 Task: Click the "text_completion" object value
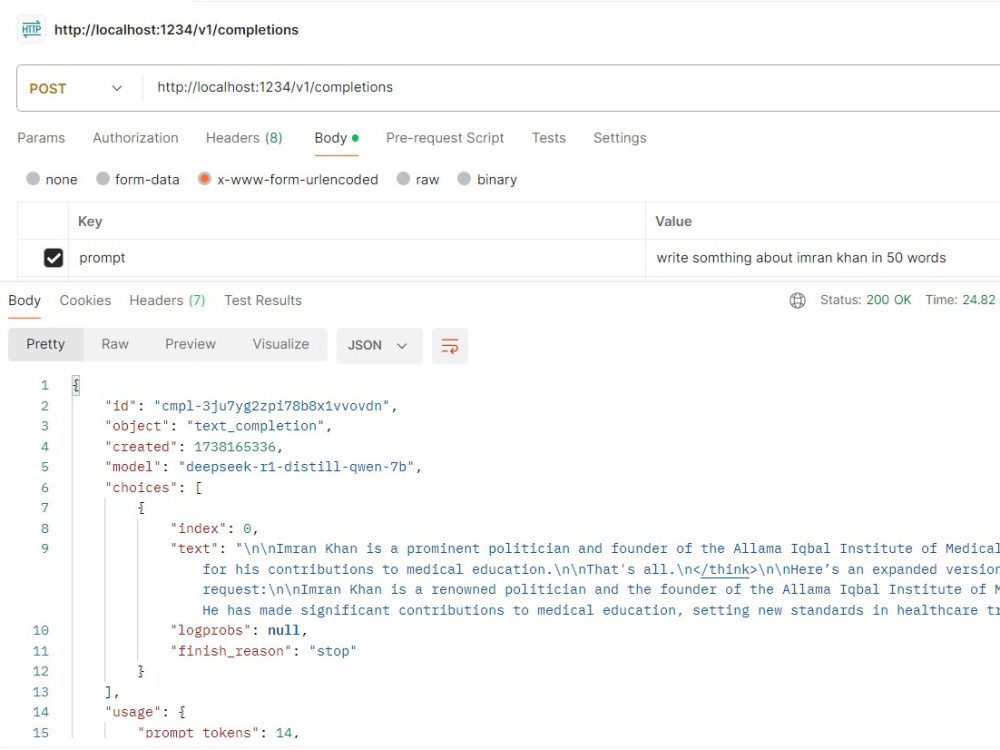click(255, 426)
